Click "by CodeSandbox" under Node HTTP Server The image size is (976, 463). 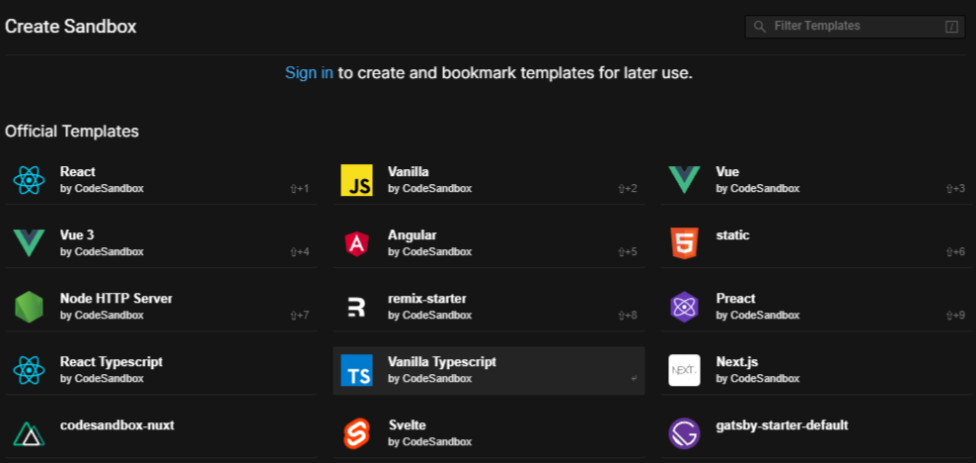pos(102,315)
